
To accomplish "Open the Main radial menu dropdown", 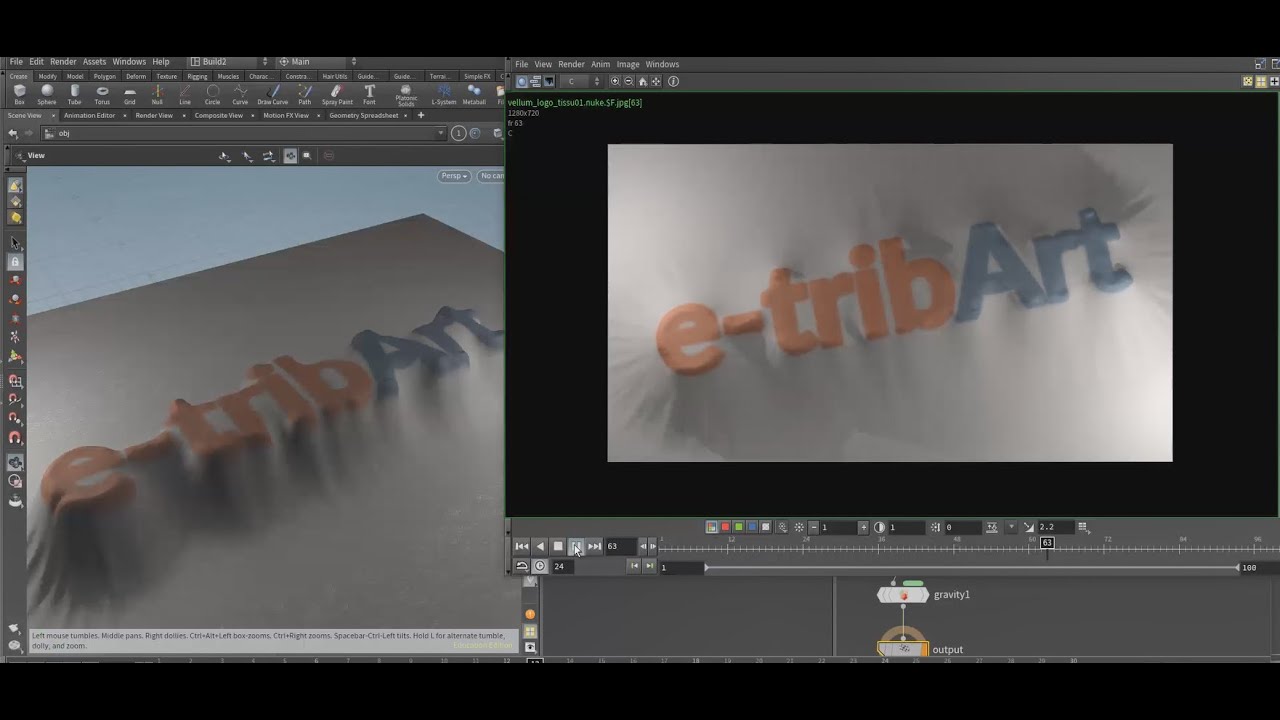I will coord(317,62).
